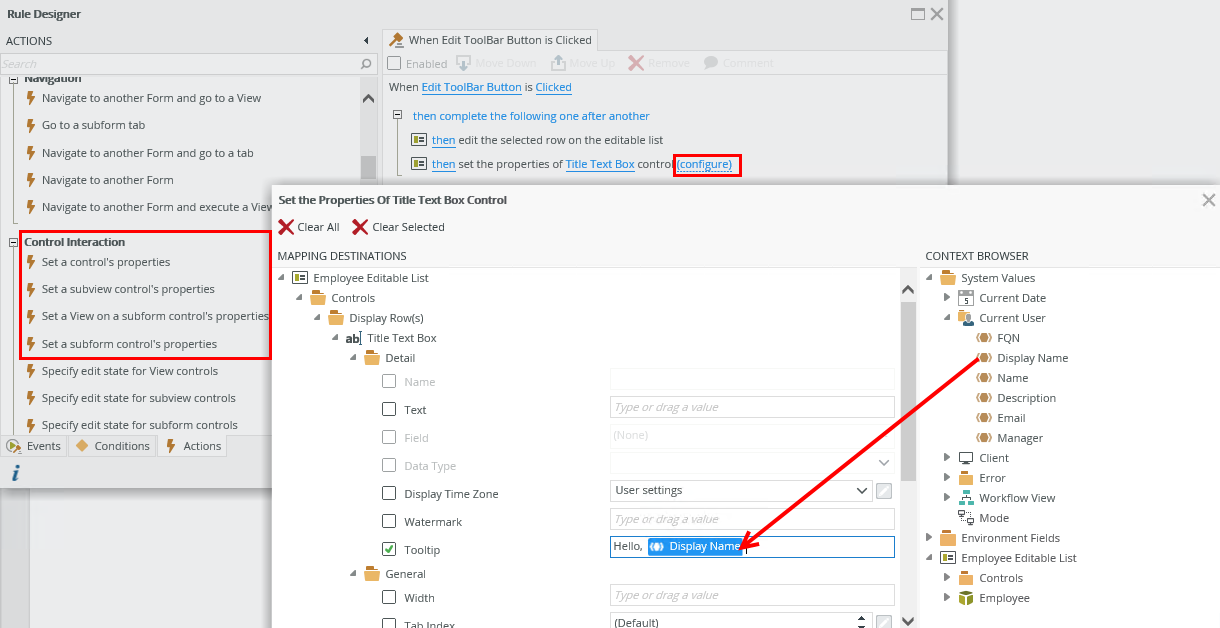The image size is (1220, 628).
Task: Click the configure link
Action: [705, 164]
